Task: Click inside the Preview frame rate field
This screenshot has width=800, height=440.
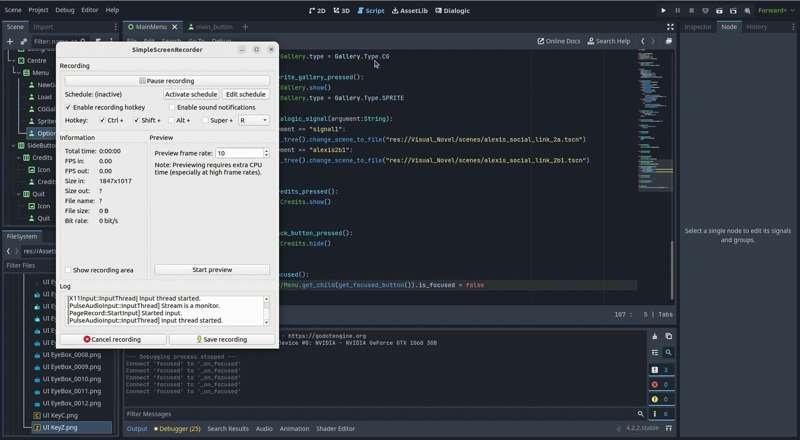Action: pos(239,153)
